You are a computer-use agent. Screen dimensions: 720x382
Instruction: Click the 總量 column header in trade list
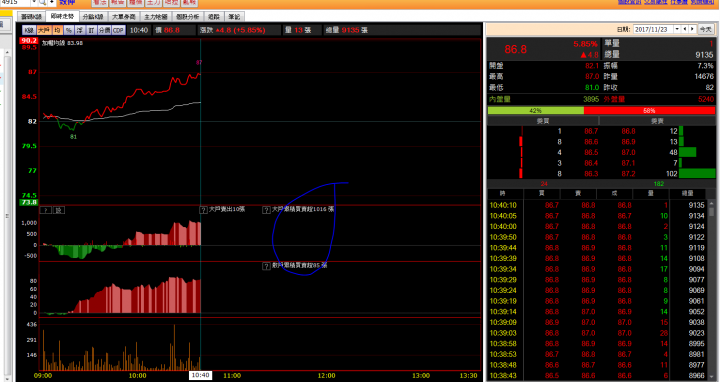(x=687, y=193)
